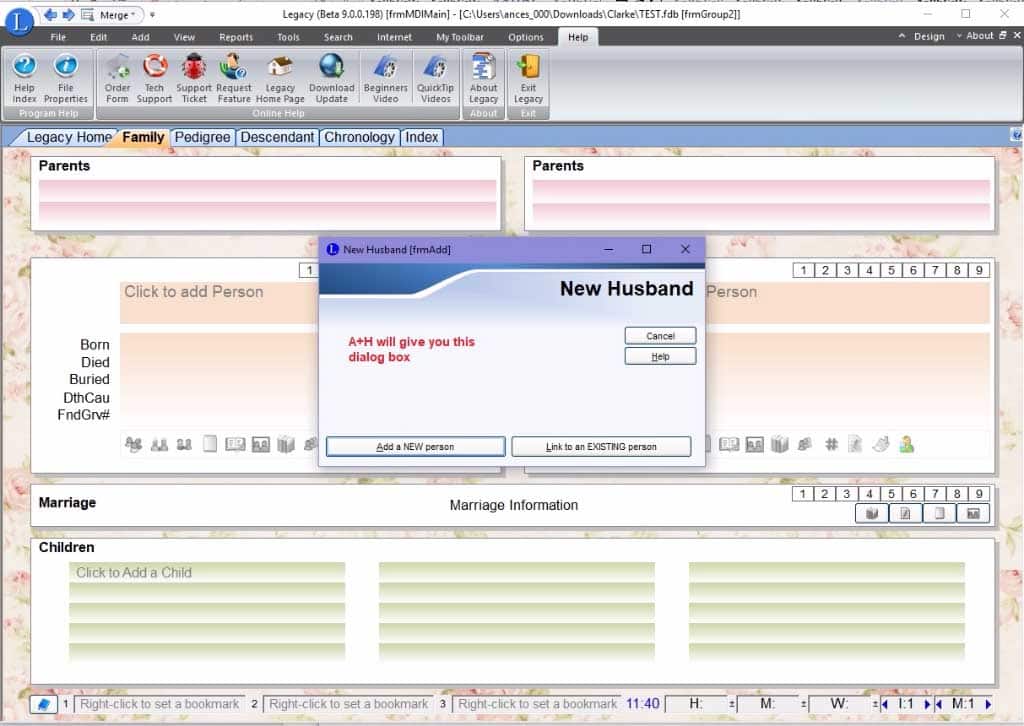This screenshot has height=726, width=1024.
Task: Open the Internet menu
Action: (394, 37)
